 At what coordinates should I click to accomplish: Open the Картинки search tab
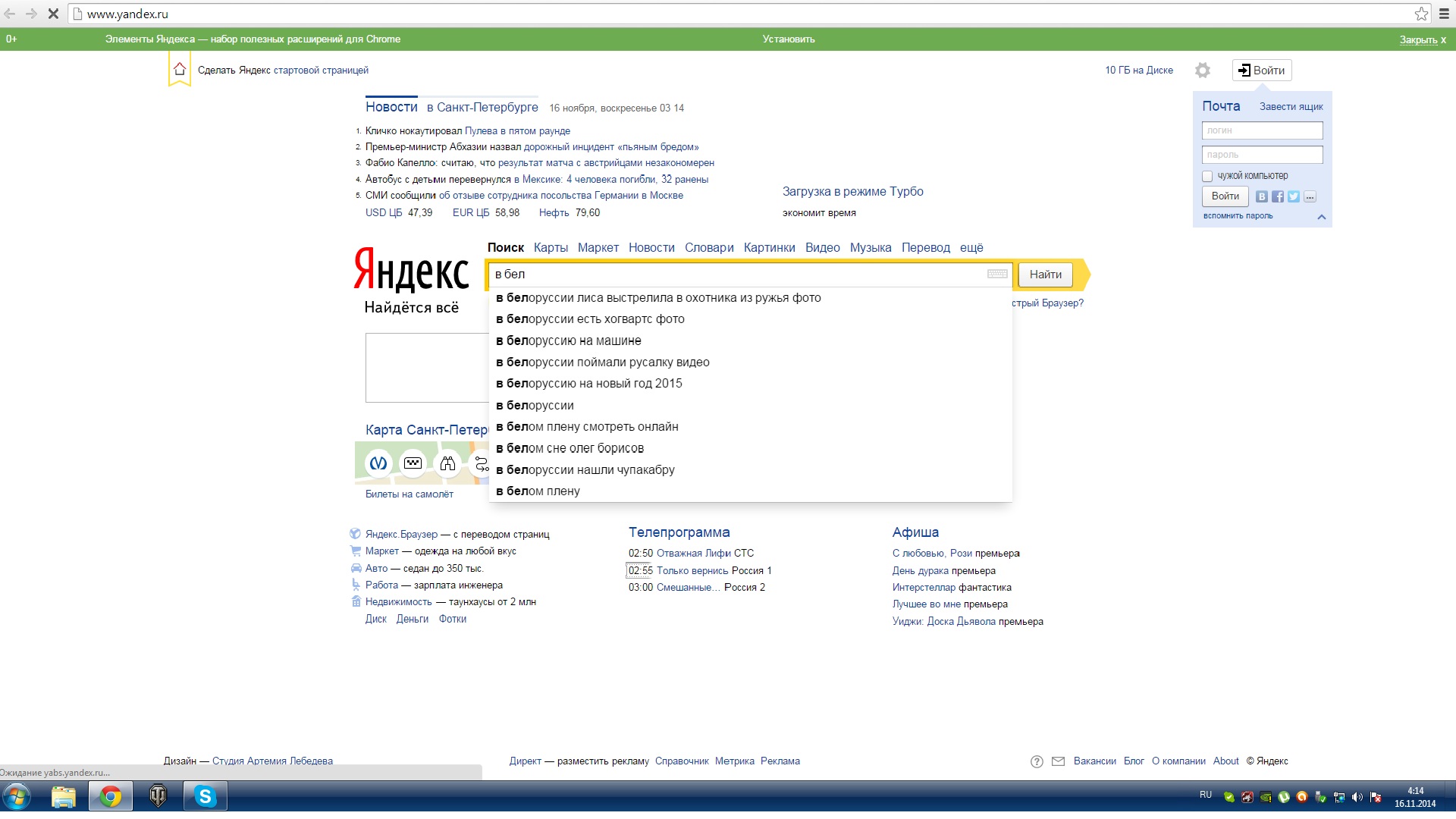tap(769, 247)
